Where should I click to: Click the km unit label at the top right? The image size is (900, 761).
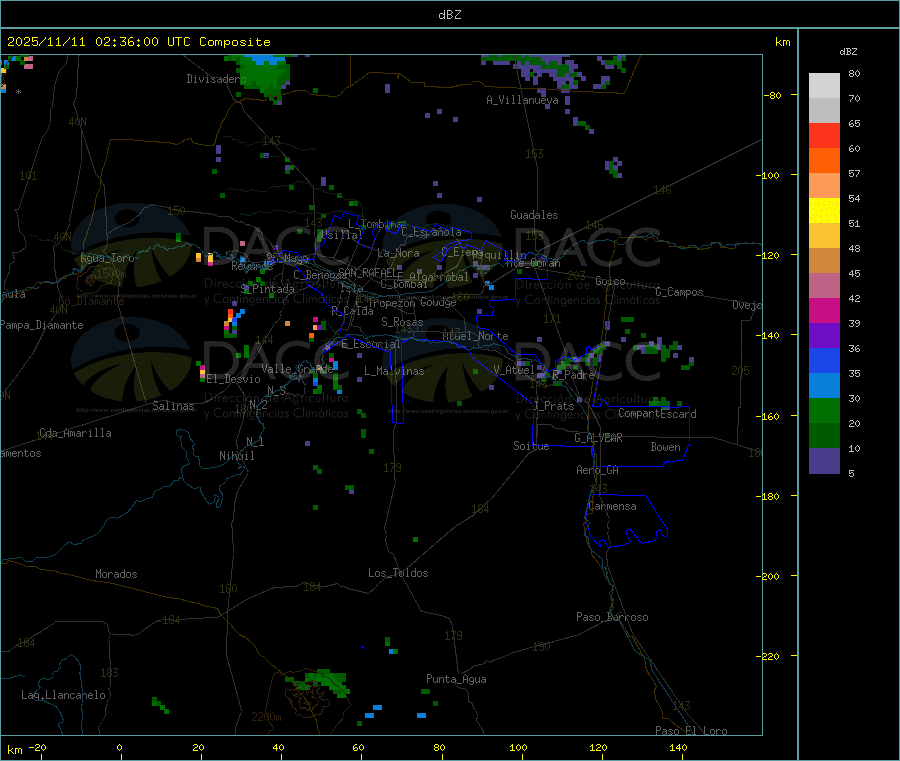[782, 42]
